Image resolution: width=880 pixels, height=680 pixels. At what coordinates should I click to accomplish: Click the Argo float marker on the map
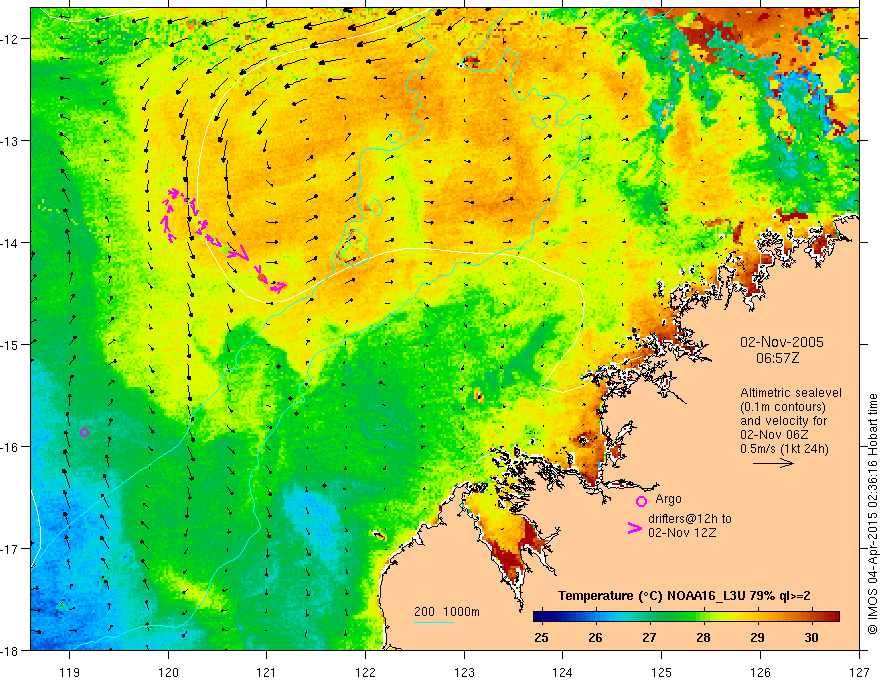pyautogui.click(x=84, y=433)
